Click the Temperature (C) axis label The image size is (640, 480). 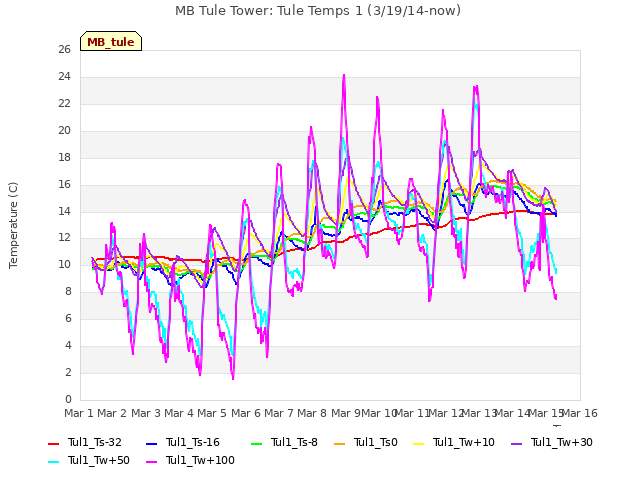click(13, 225)
